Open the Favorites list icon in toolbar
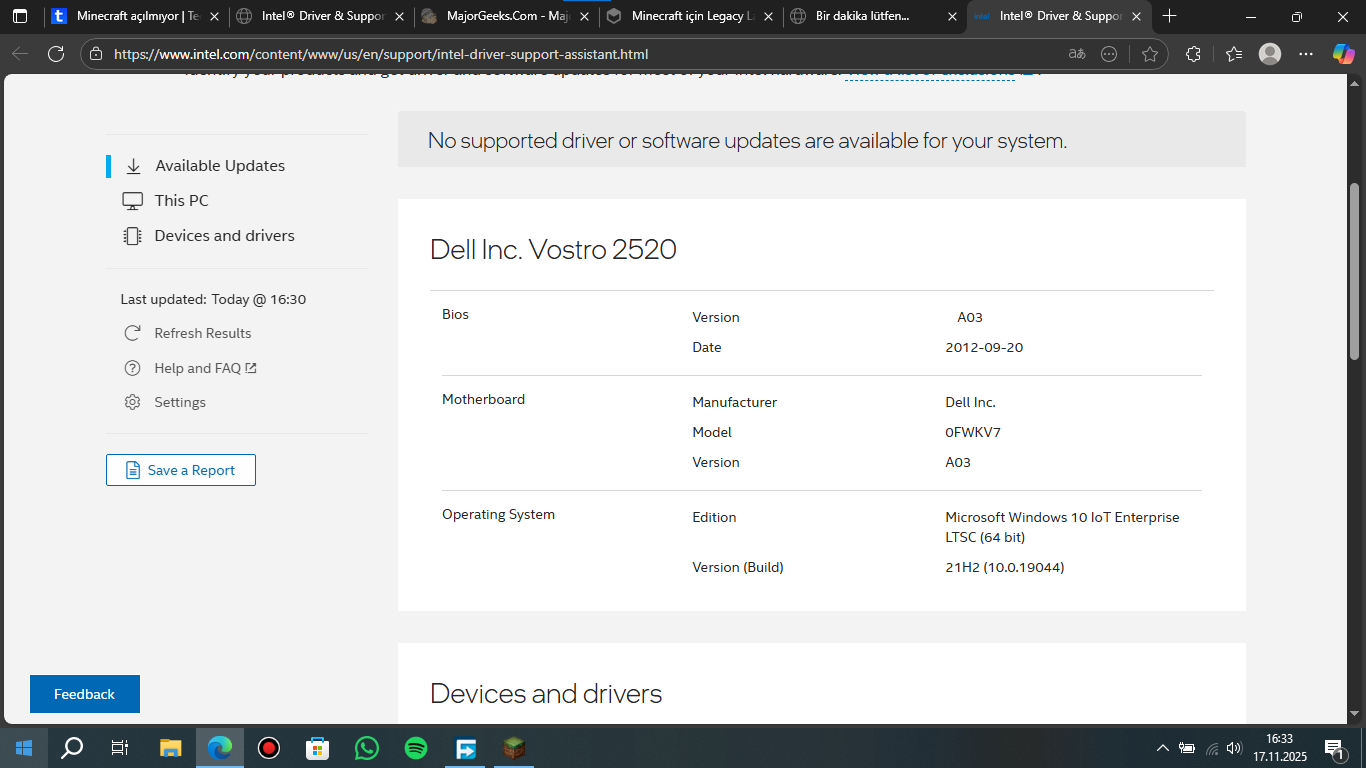 click(x=1234, y=54)
